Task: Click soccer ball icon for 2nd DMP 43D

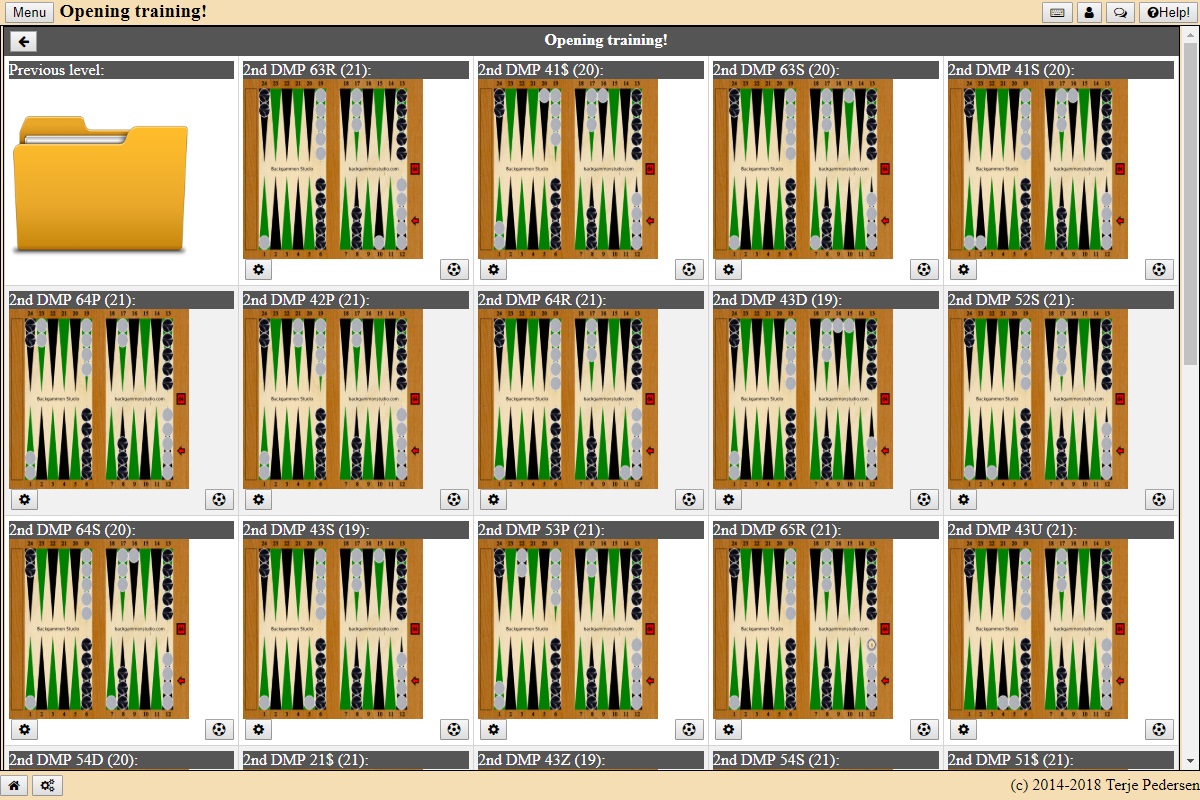Action: pos(924,499)
